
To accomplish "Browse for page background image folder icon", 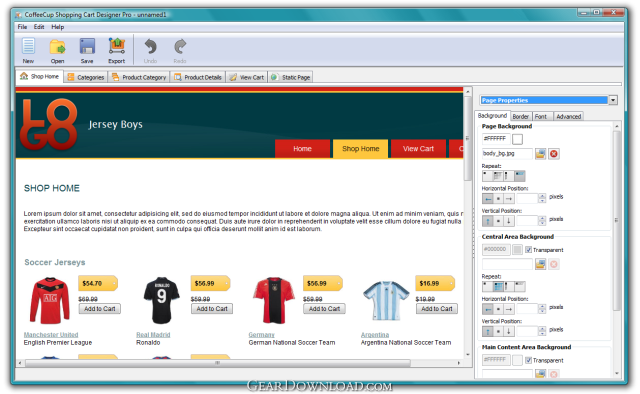I will tap(540, 154).
